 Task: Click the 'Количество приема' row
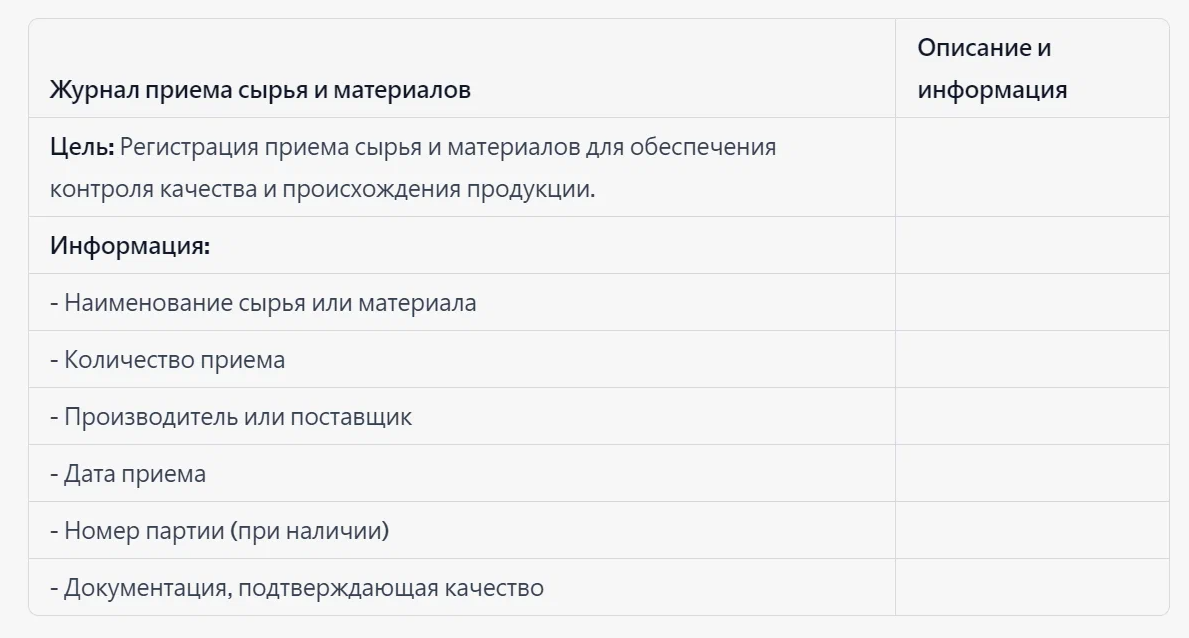168,360
